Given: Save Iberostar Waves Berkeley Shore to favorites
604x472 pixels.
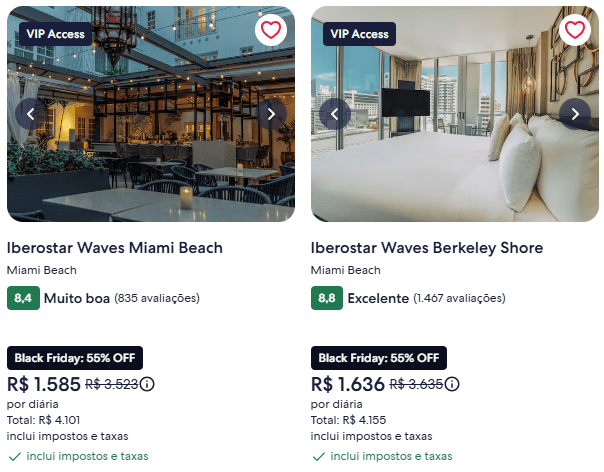Looking at the screenshot, I should 575,30.
